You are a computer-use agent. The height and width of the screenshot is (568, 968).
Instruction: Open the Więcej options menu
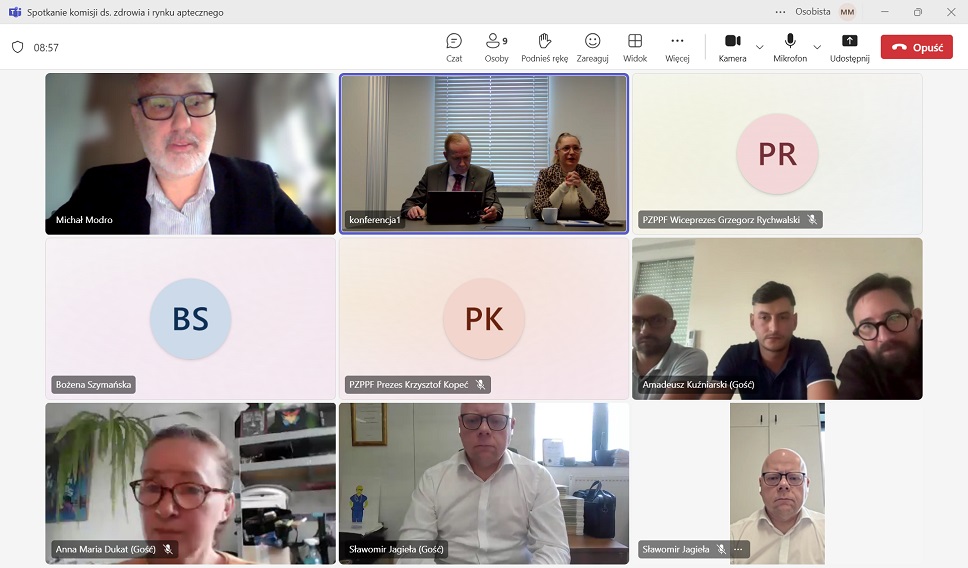click(677, 46)
